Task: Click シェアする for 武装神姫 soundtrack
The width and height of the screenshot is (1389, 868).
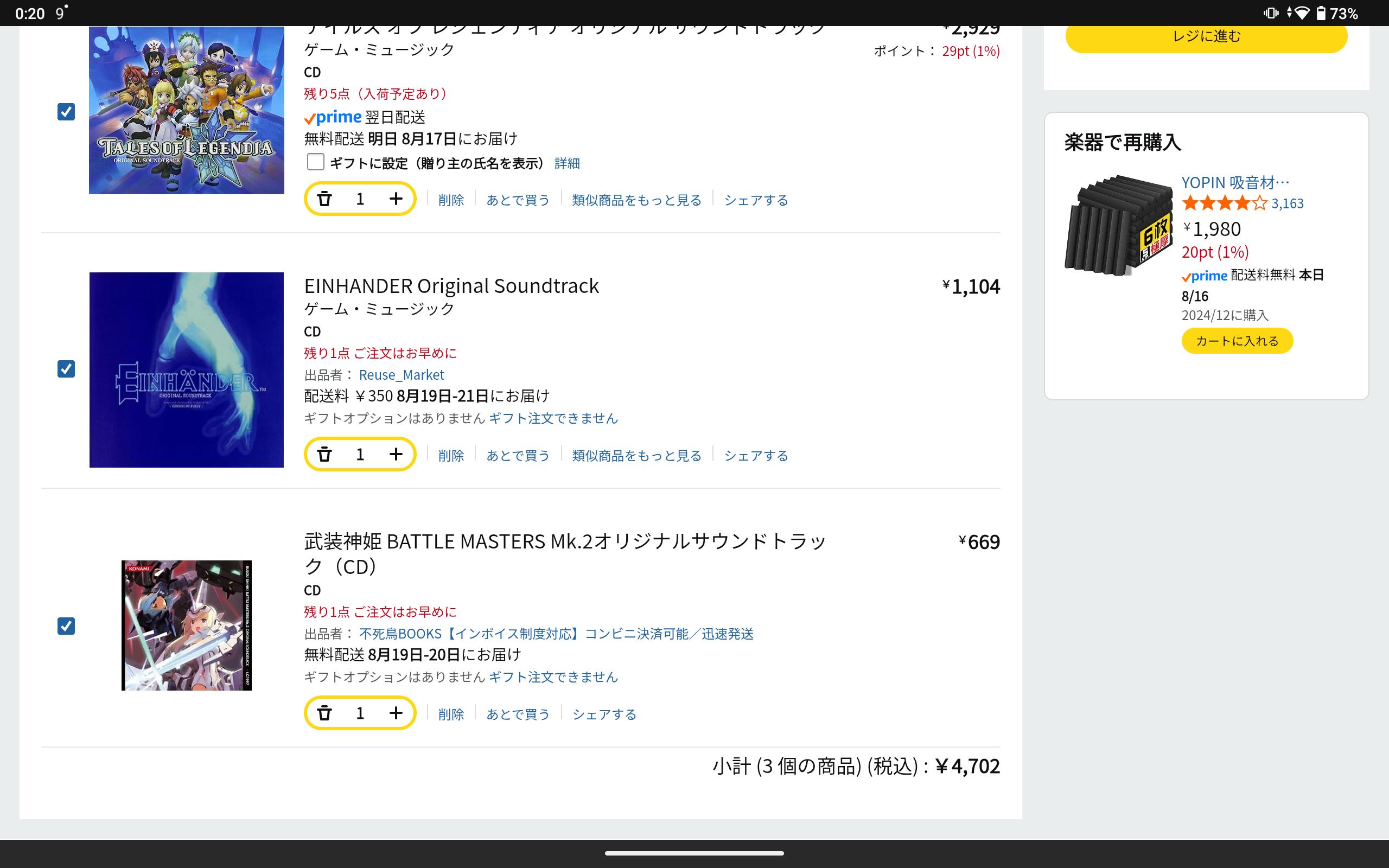Action: (604, 714)
